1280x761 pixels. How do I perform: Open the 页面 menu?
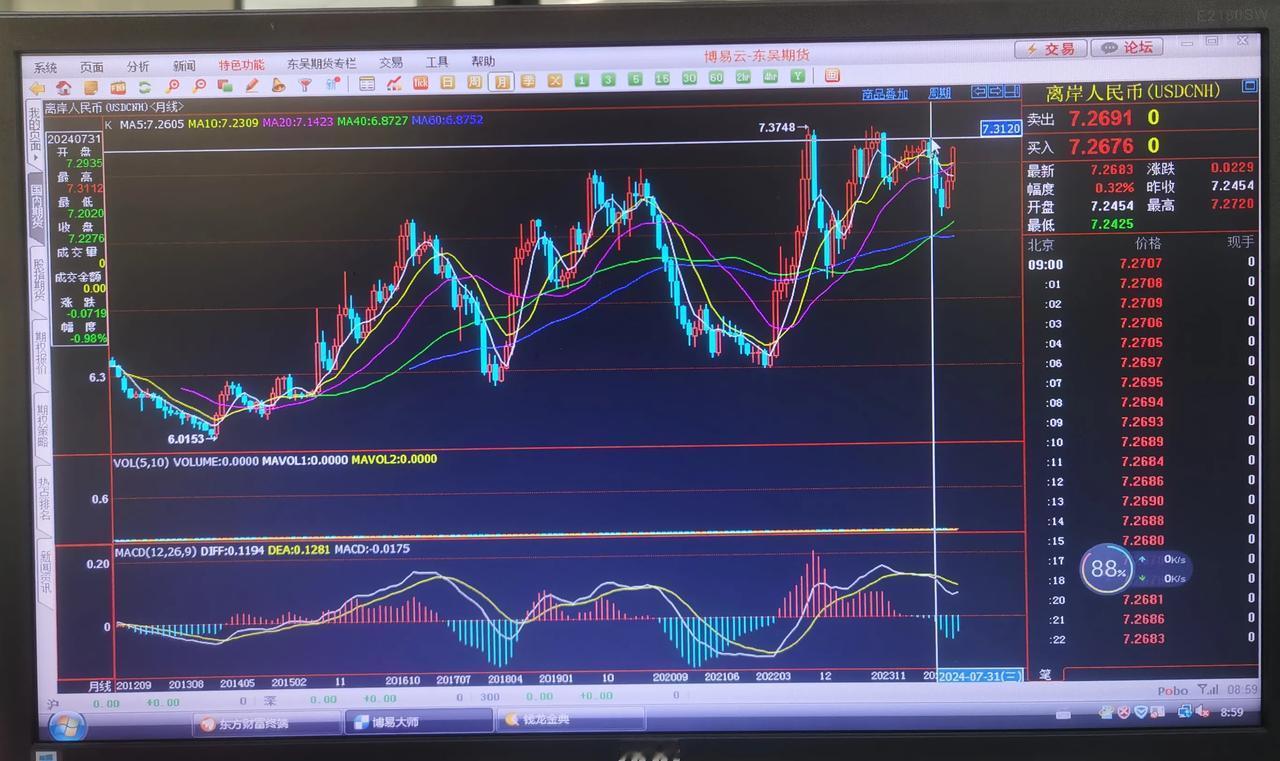pos(91,67)
